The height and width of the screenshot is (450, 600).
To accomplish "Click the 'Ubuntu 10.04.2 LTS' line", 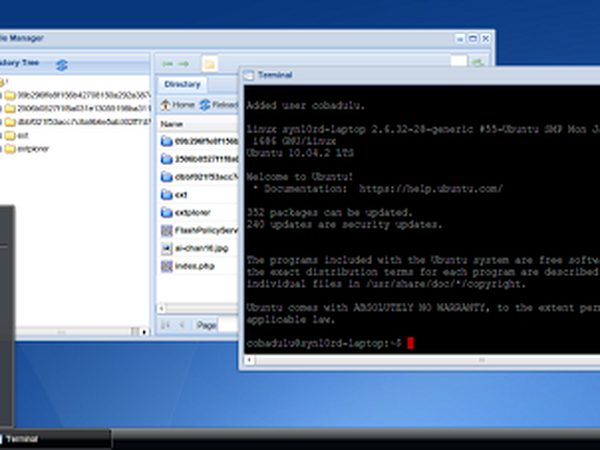I will point(300,153).
